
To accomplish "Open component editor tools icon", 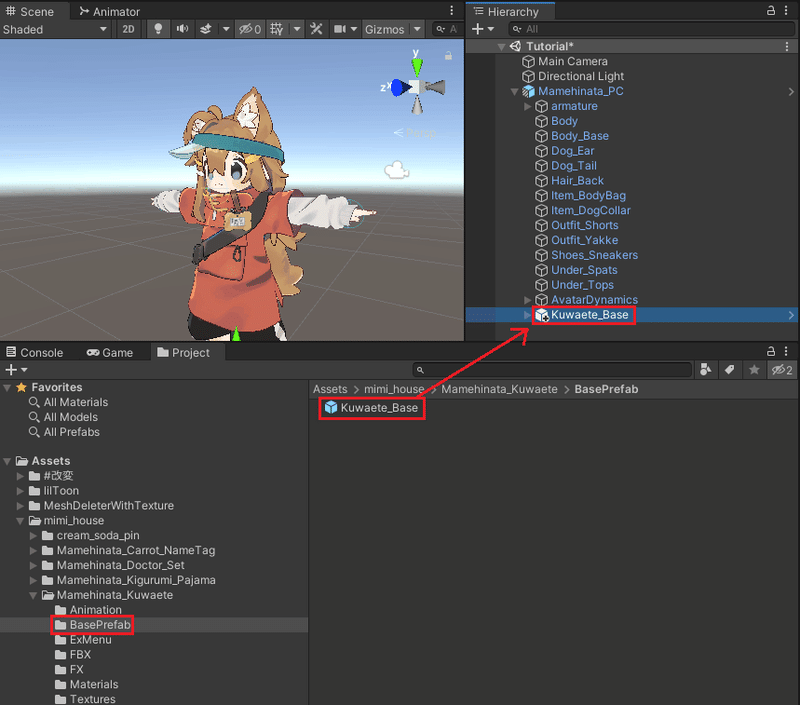I will [x=316, y=29].
